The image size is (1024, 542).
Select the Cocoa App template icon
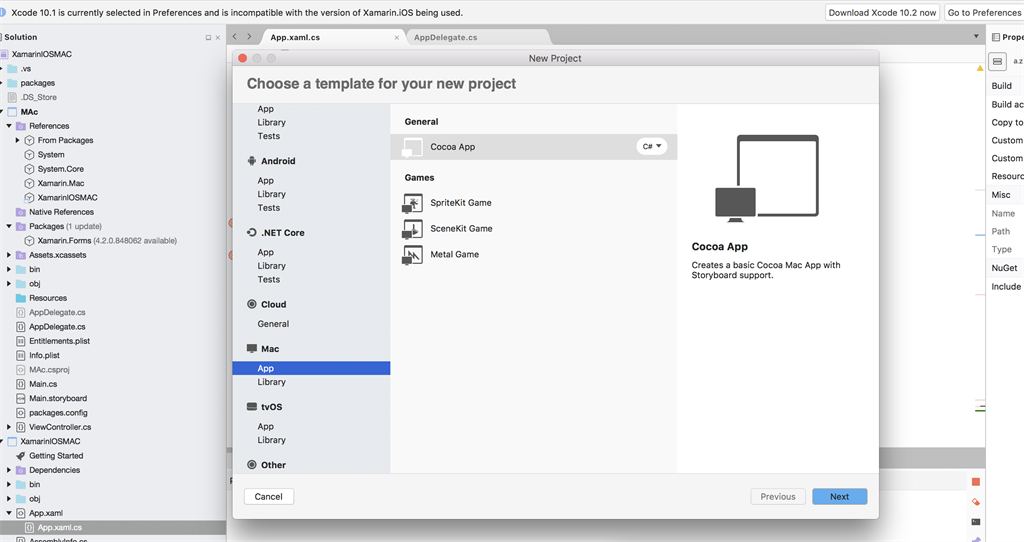tap(412, 147)
